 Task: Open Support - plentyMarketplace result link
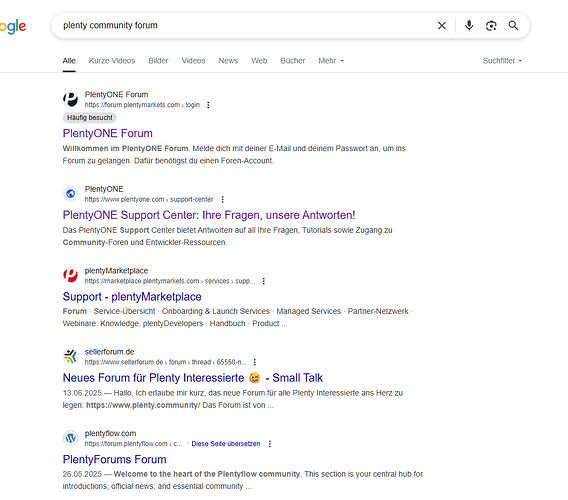point(132,297)
